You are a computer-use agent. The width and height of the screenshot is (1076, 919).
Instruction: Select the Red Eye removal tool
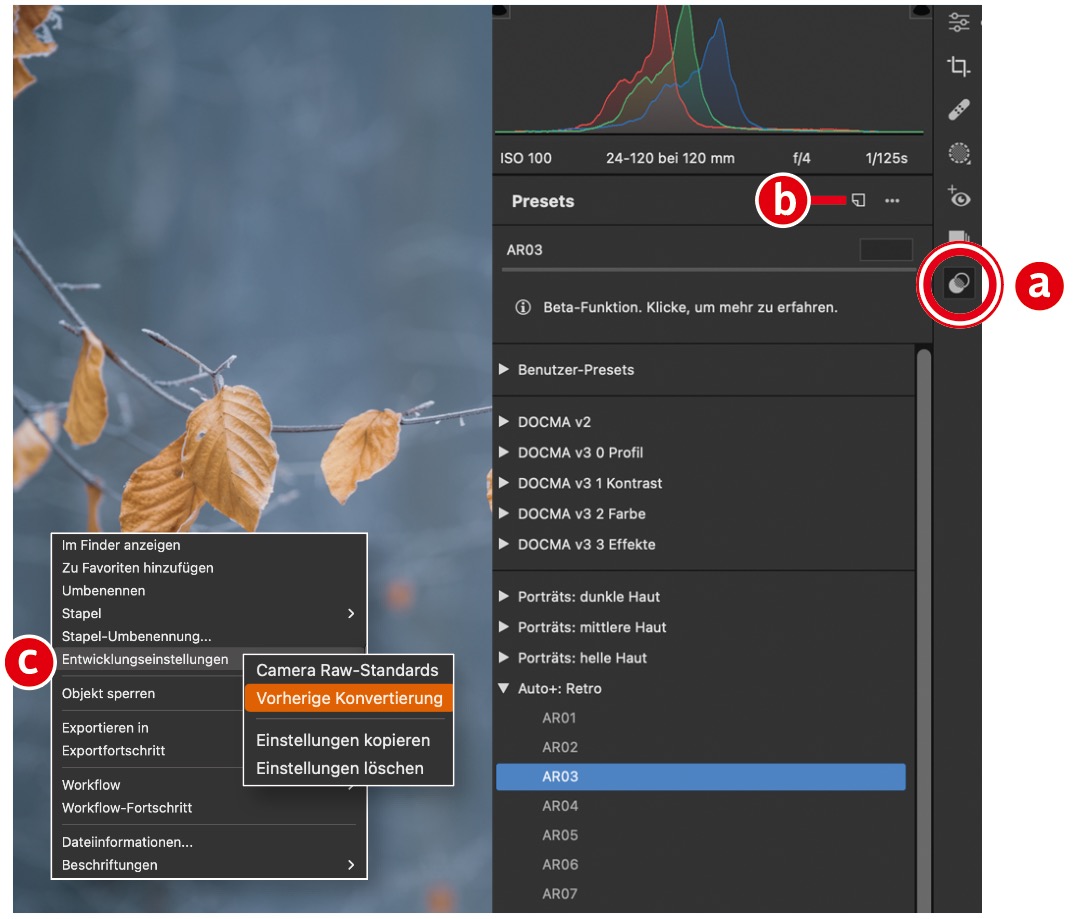[x=958, y=197]
